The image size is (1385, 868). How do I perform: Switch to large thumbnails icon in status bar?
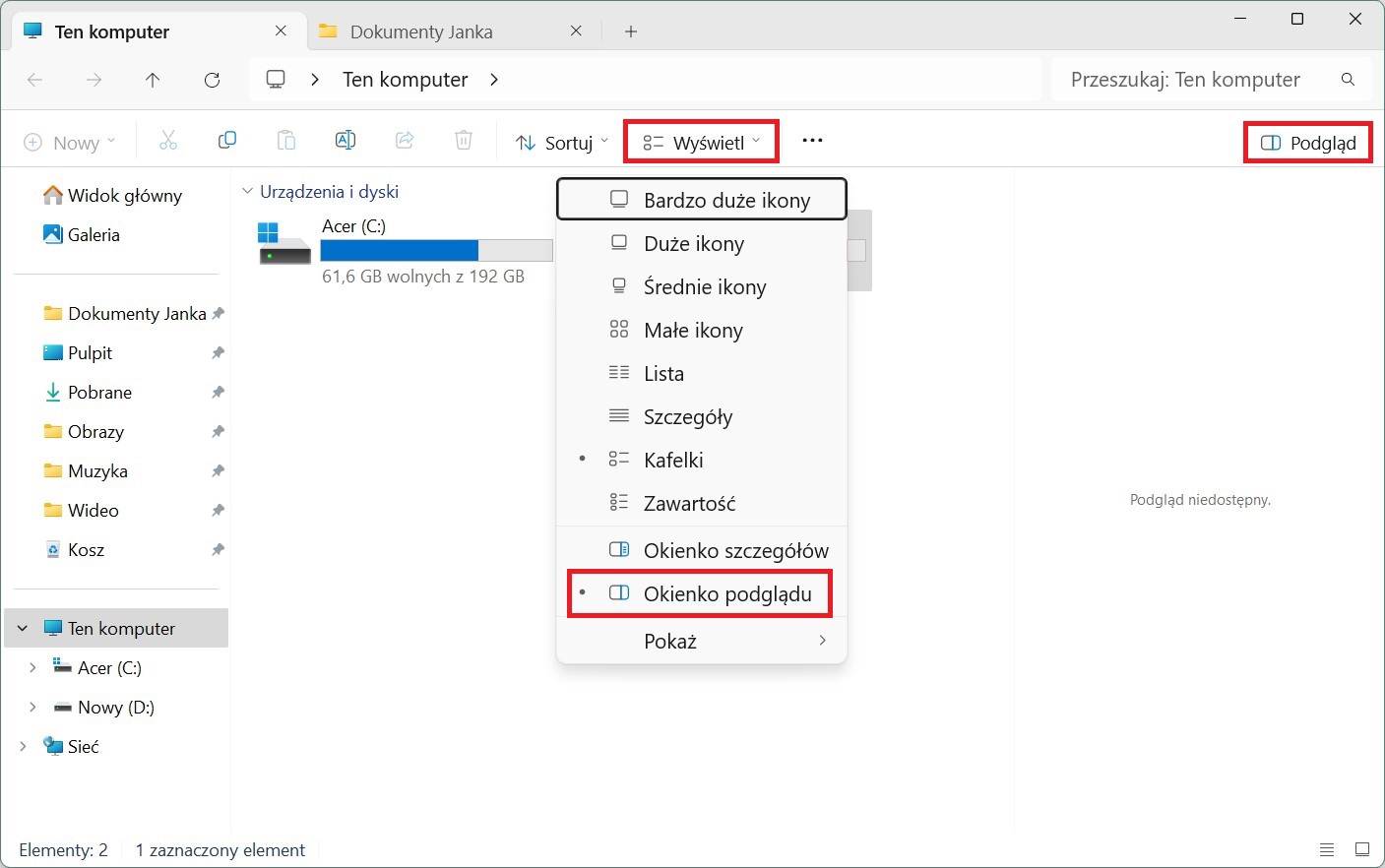pyautogui.click(x=1362, y=850)
